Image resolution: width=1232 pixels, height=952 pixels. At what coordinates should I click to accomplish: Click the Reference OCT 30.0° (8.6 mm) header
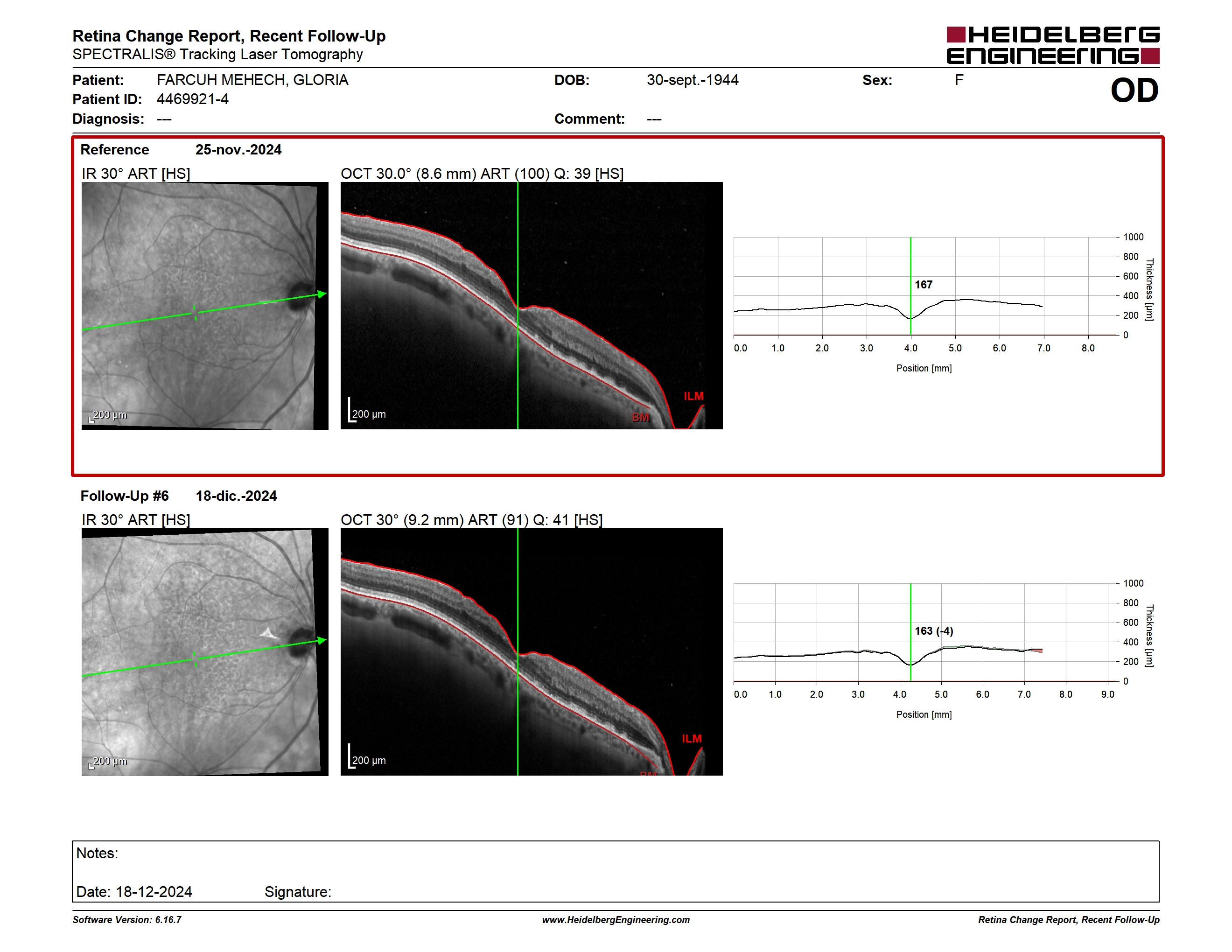pos(483,174)
